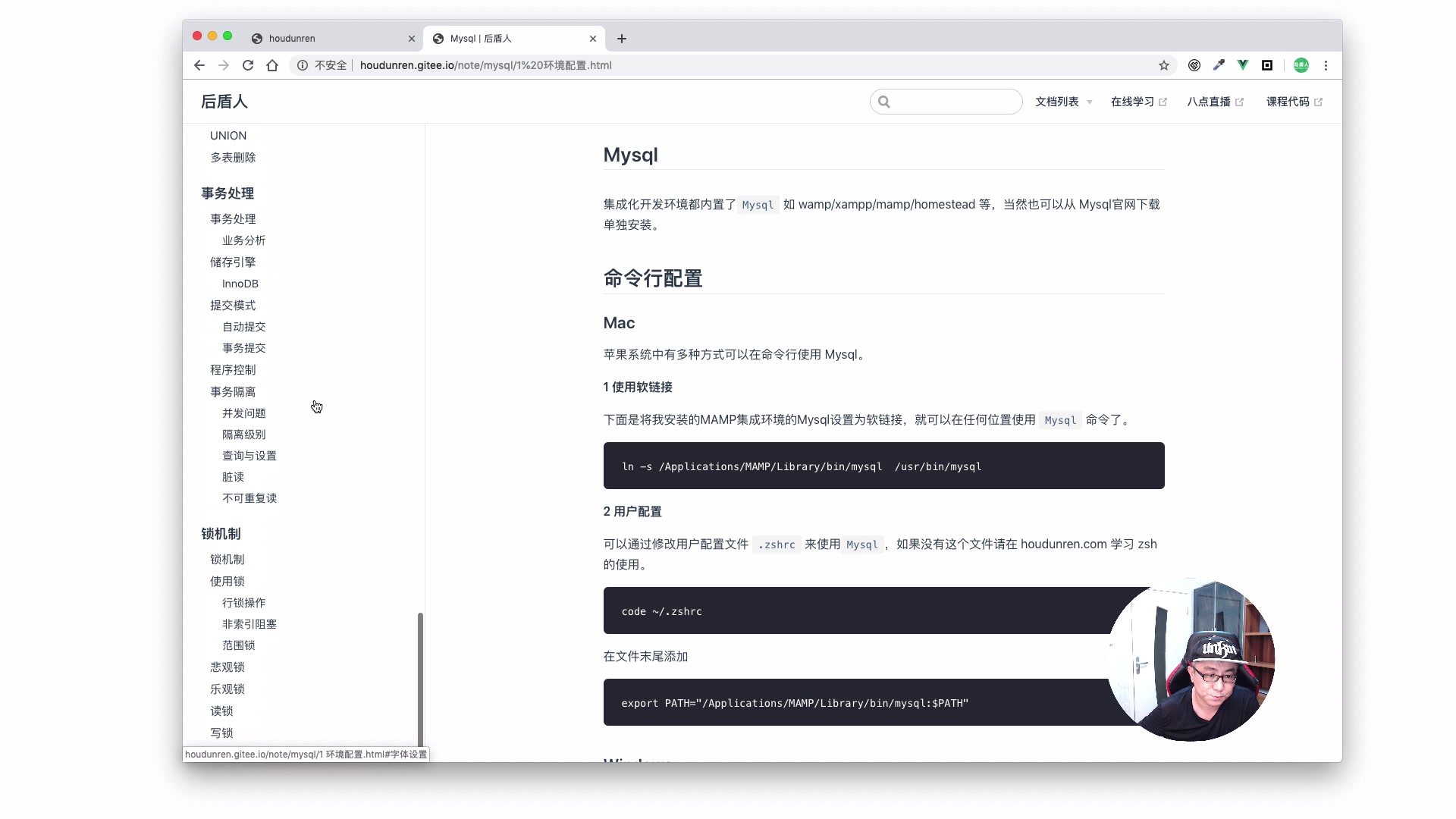Open 悲观锁 in the sidebar
This screenshot has width=1456, height=819.
(227, 667)
